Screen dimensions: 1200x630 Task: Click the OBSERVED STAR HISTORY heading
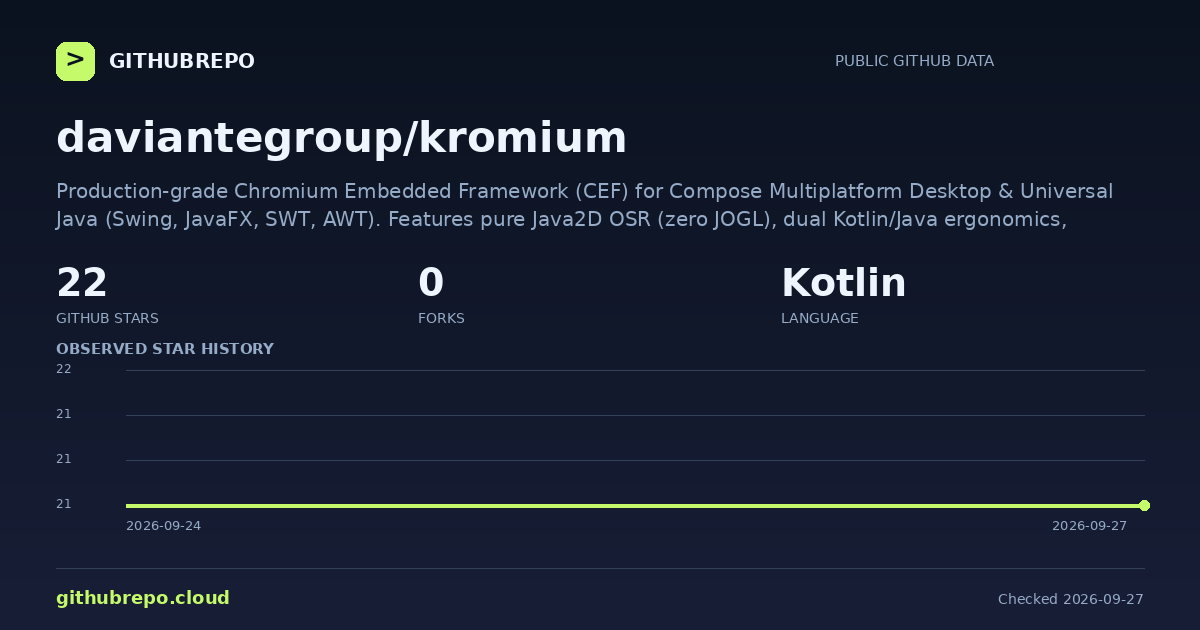(165, 349)
